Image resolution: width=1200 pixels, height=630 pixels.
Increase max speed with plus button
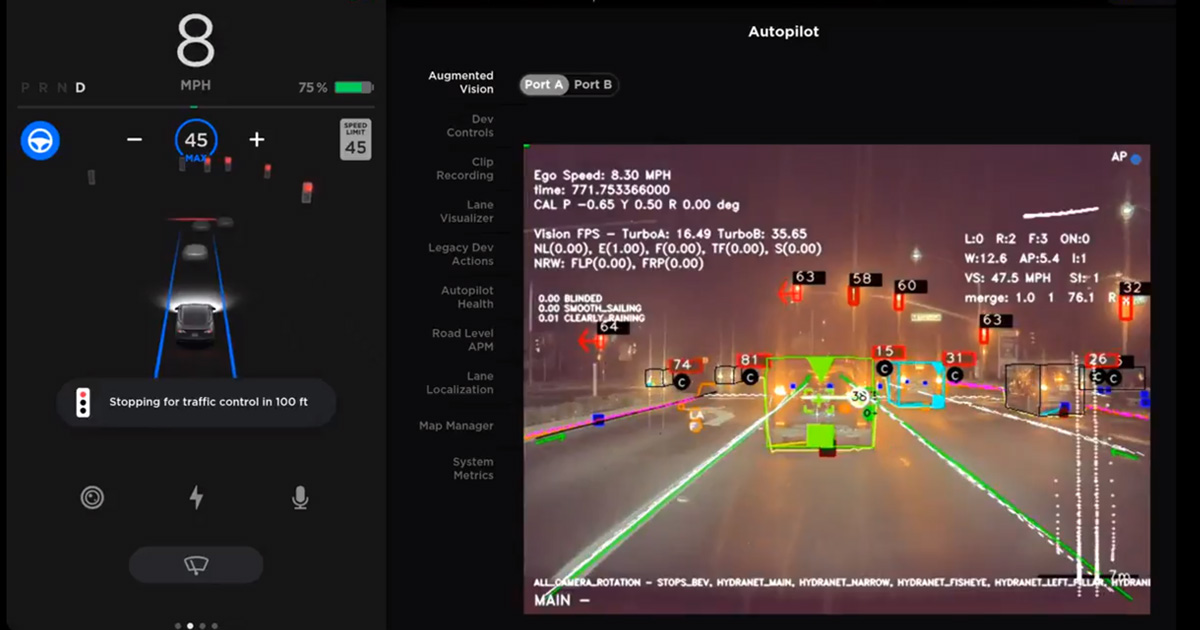tap(257, 140)
